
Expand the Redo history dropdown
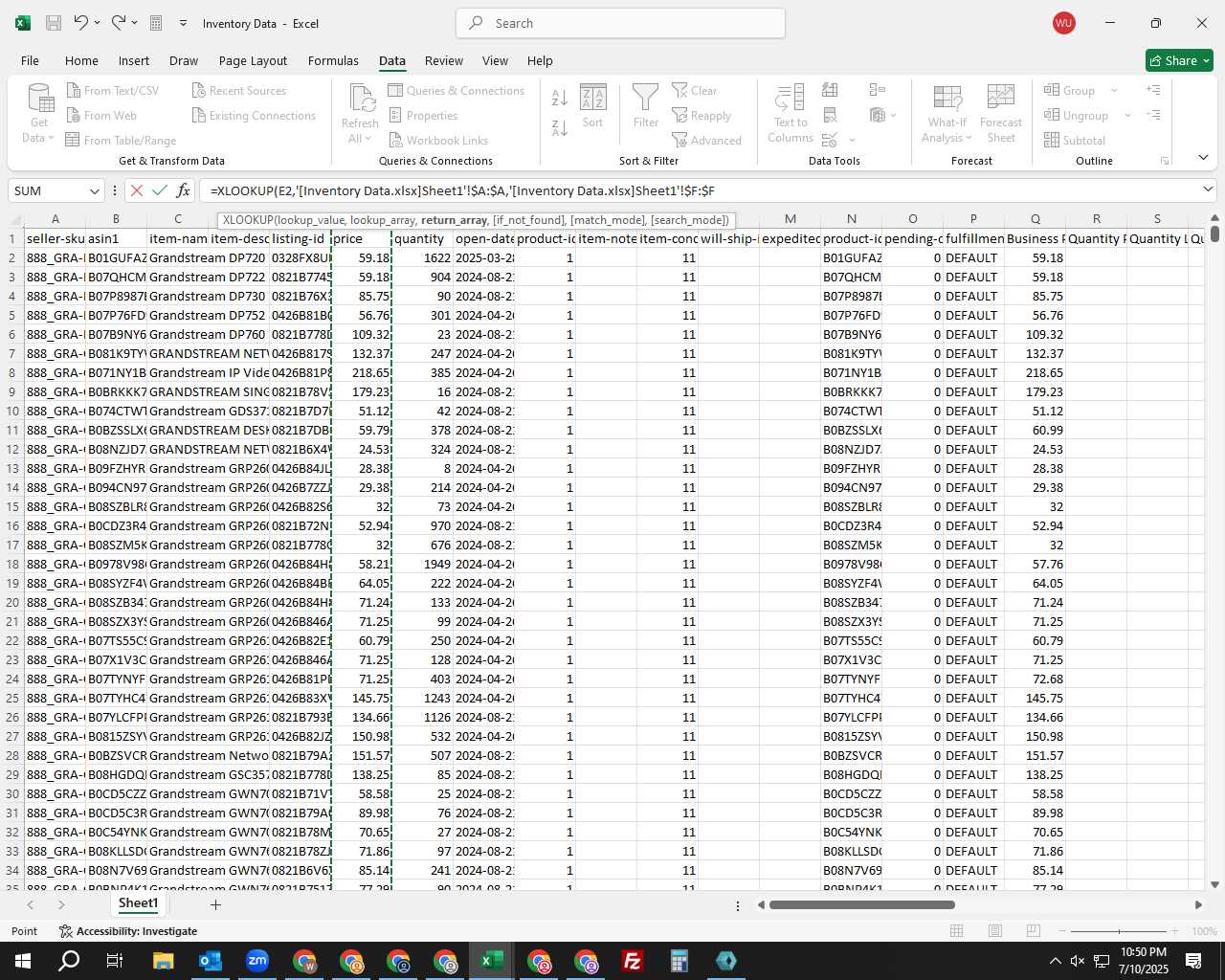[x=135, y=23]
